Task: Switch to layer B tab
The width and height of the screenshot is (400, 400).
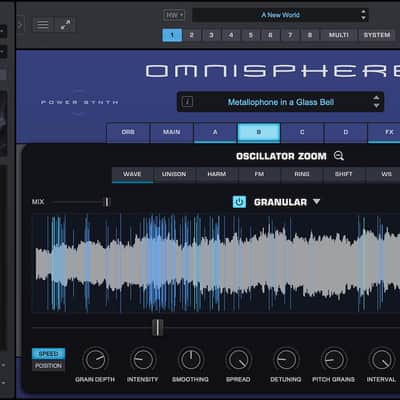Action: 259,133
